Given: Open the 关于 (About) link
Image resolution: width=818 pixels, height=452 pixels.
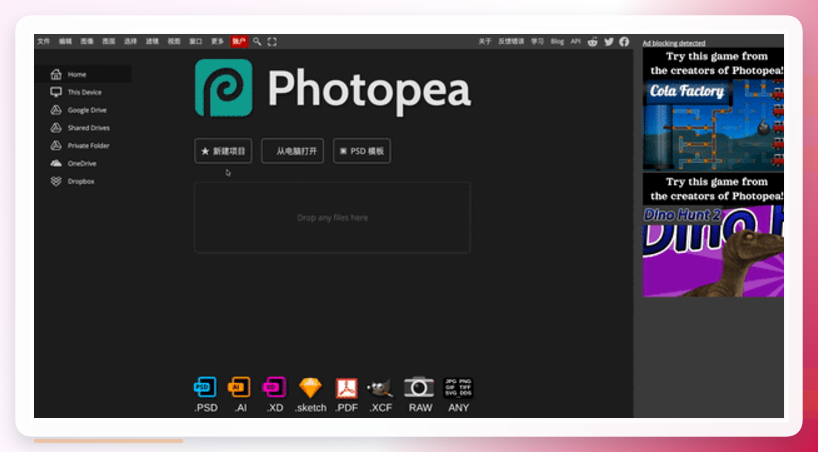Looking at the screenshot, I should click(x=485, y=42).
